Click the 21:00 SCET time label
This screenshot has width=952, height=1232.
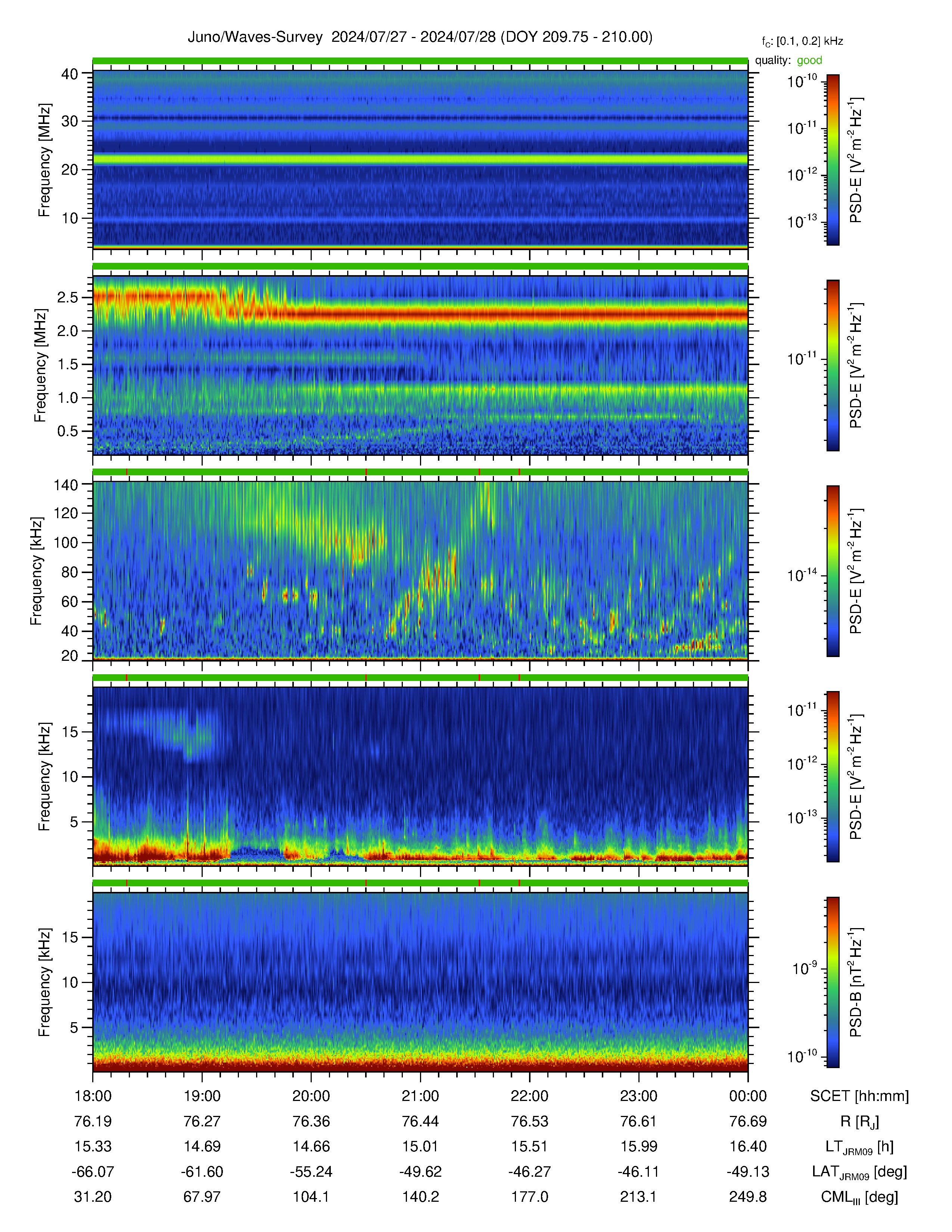click(420, 1095)
